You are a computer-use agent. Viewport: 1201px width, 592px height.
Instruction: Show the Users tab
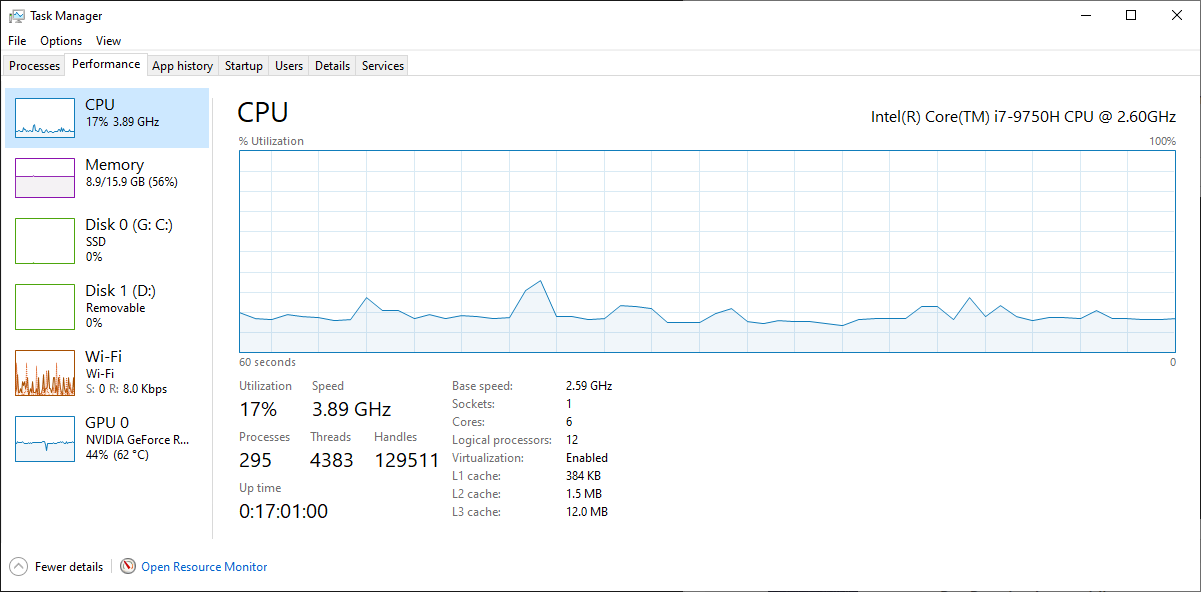click(x=289, y=66)
